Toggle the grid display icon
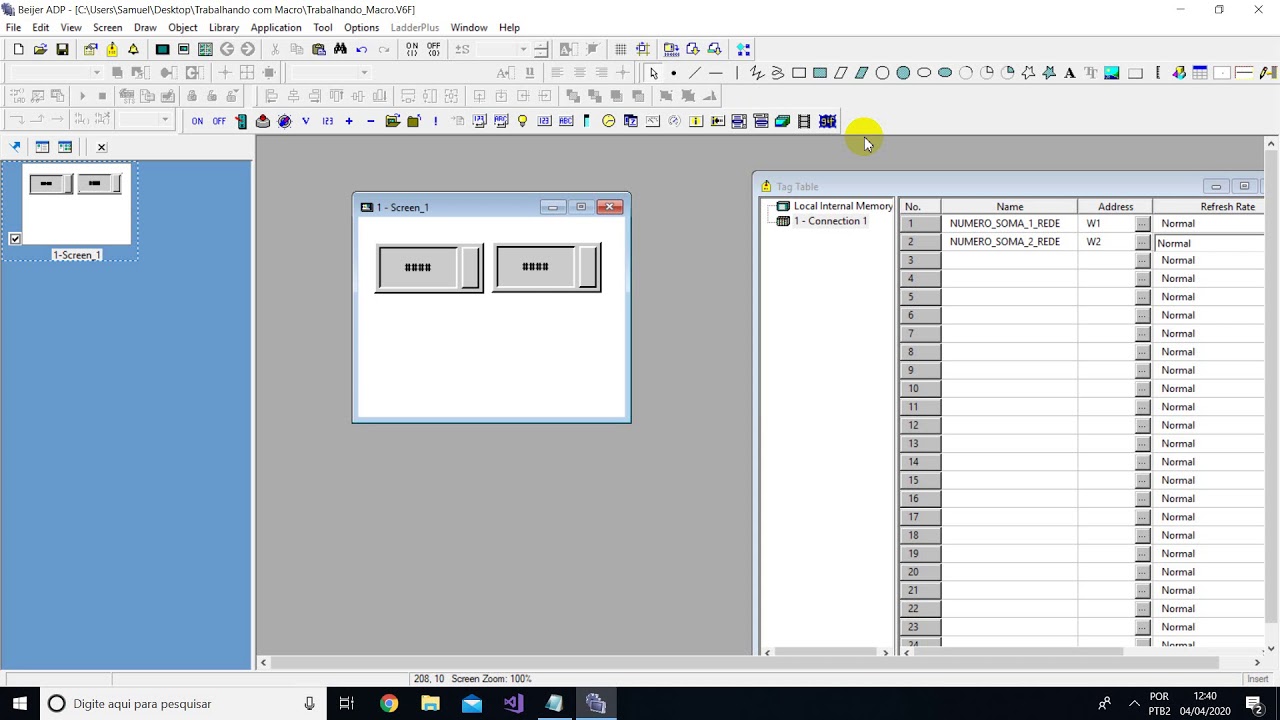This screenshot has height=720, width=1280. [621, 49]
